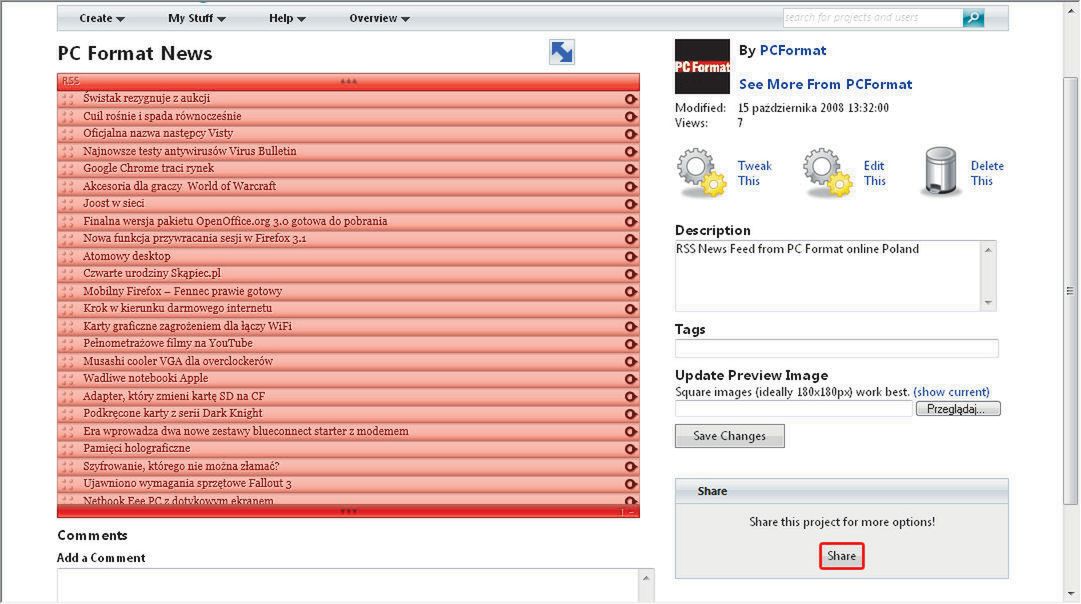Follow See More From PCFormat link

[x=825, y=84]
